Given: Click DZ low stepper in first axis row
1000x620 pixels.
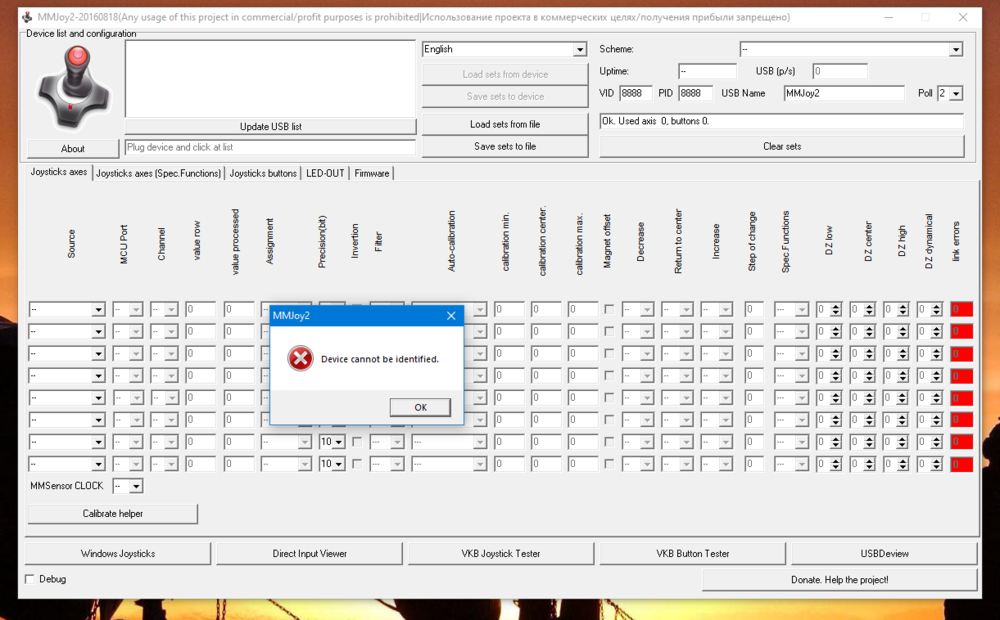Looking at the screenshot, I should (835, 309).
